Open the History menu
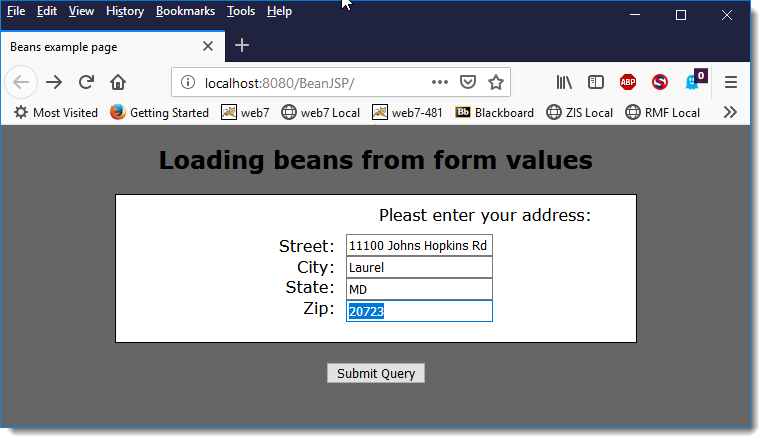Screen dimensions: 766x443 (x=125, y=11)
